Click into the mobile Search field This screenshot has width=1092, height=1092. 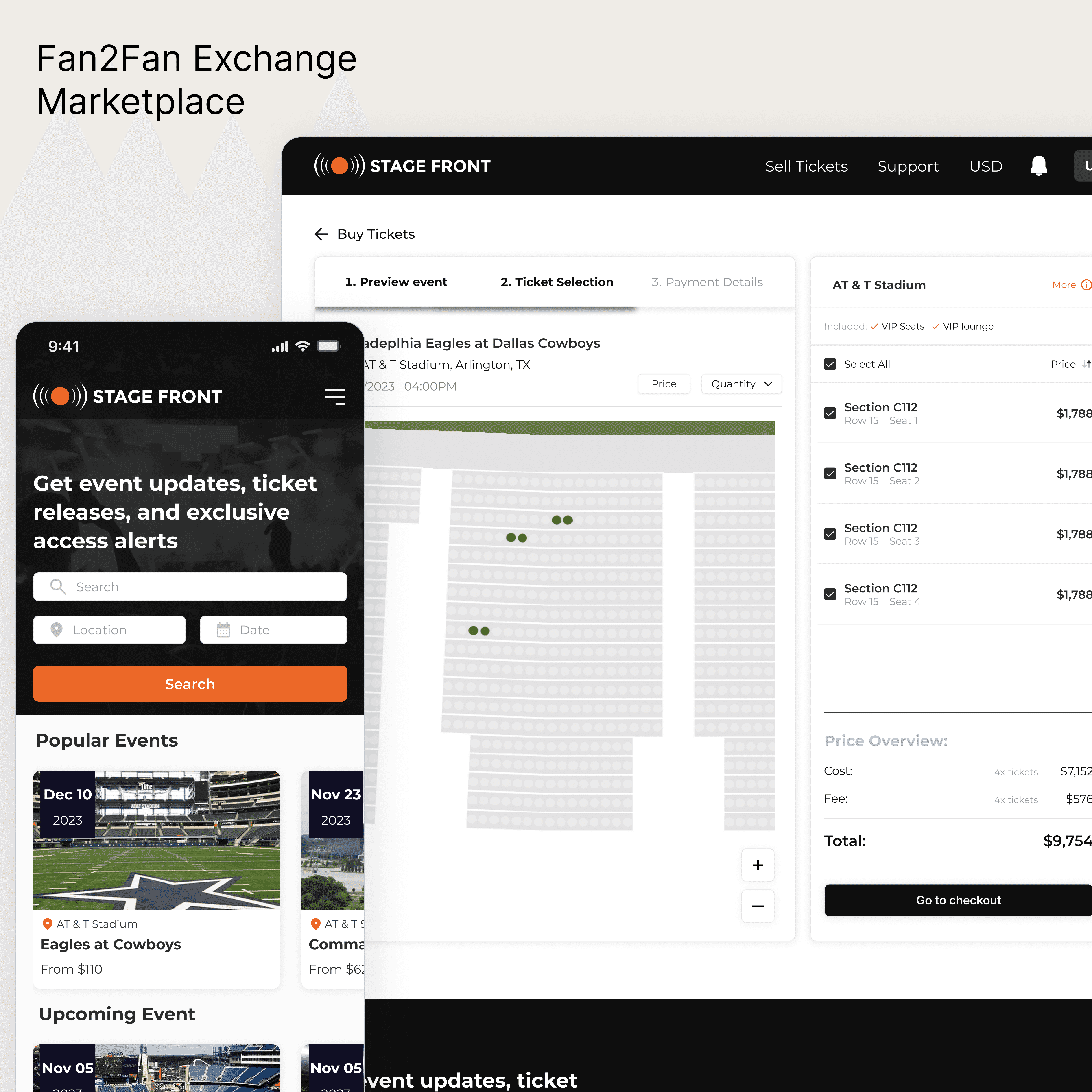tap(190, 587)
